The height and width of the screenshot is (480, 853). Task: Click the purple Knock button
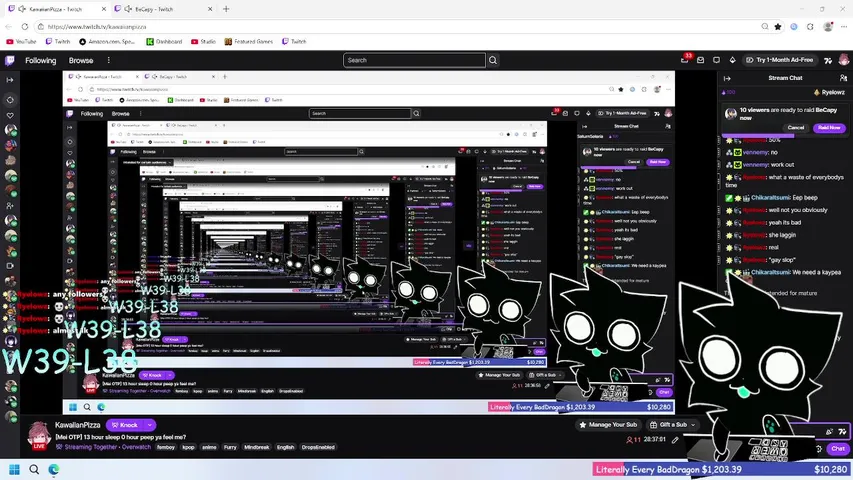125,425
